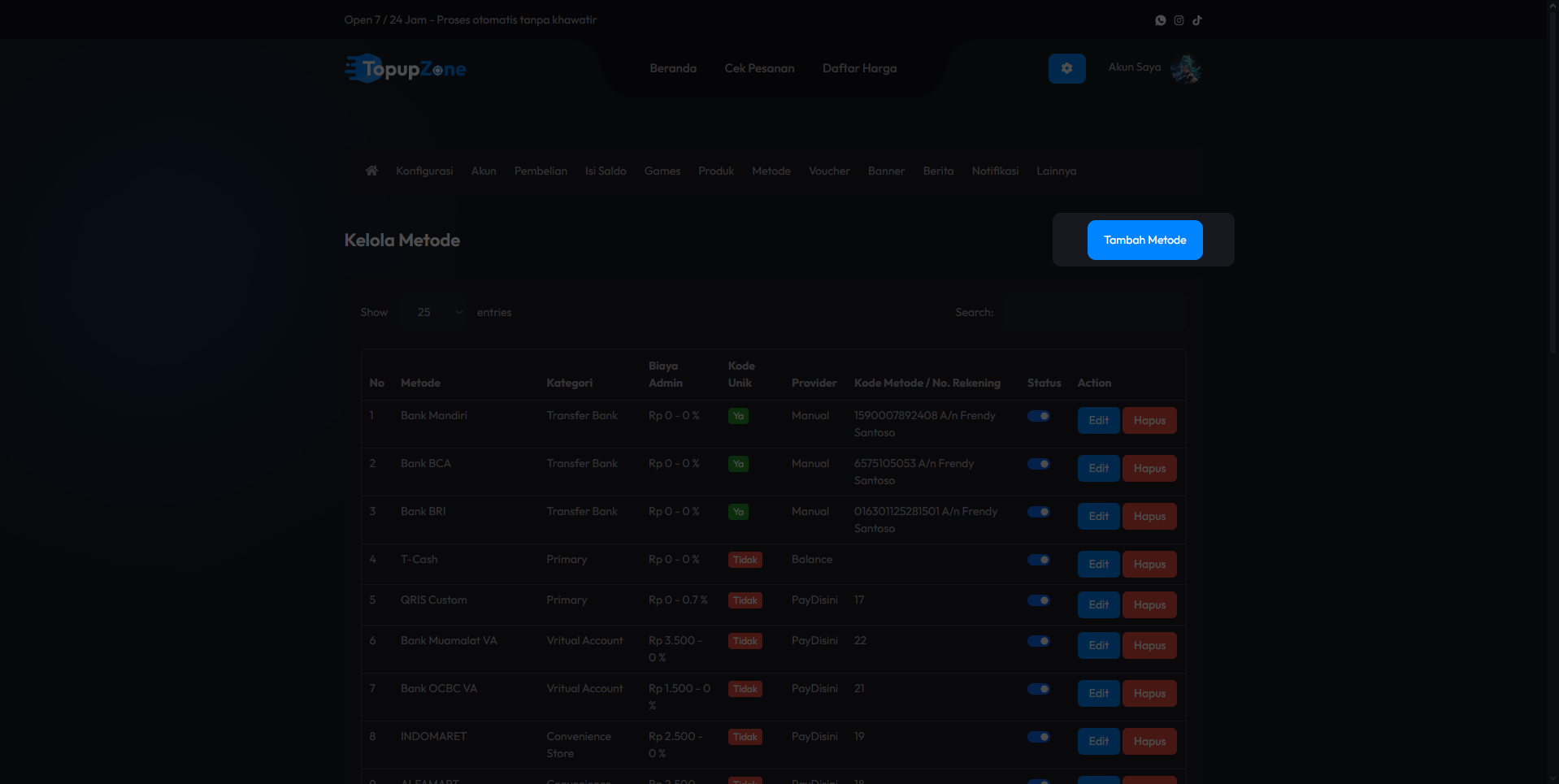Hapus the Bank BCA method
1559x784 pixels.
(1149, 468)
